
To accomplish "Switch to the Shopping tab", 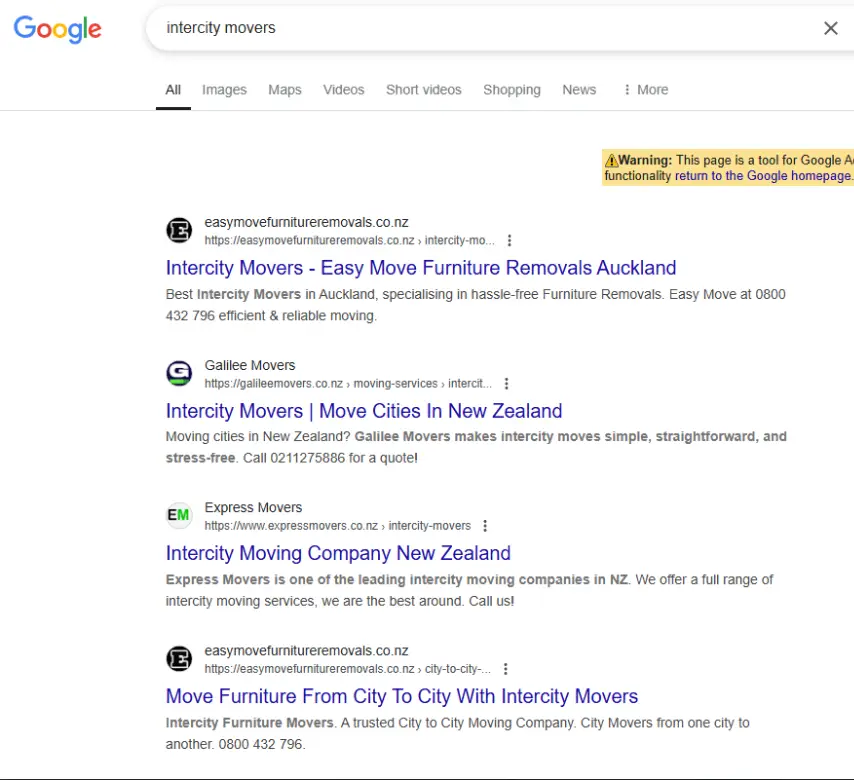I will [x=512, y=90].
